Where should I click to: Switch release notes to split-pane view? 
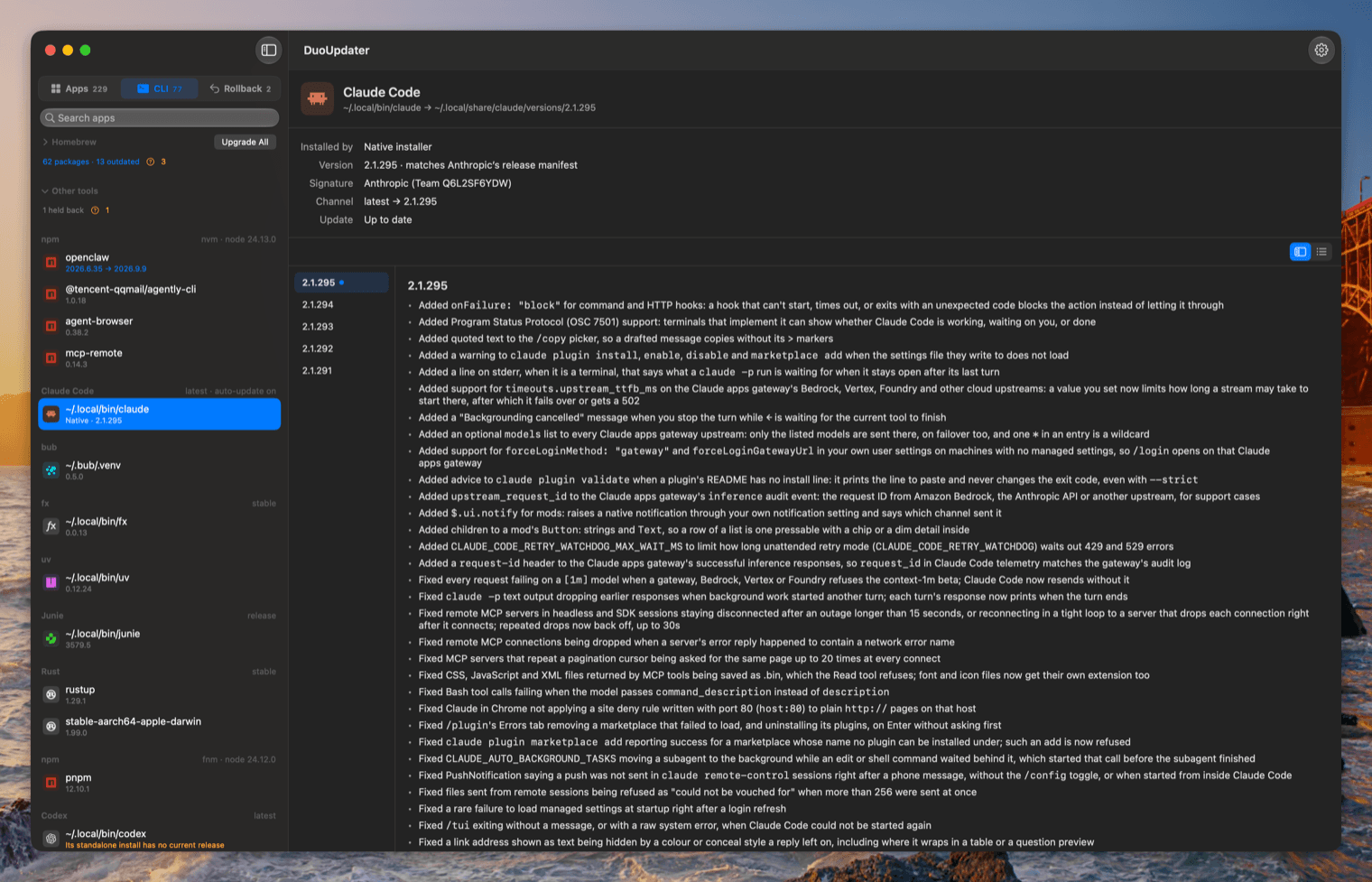pos(1300,252)
